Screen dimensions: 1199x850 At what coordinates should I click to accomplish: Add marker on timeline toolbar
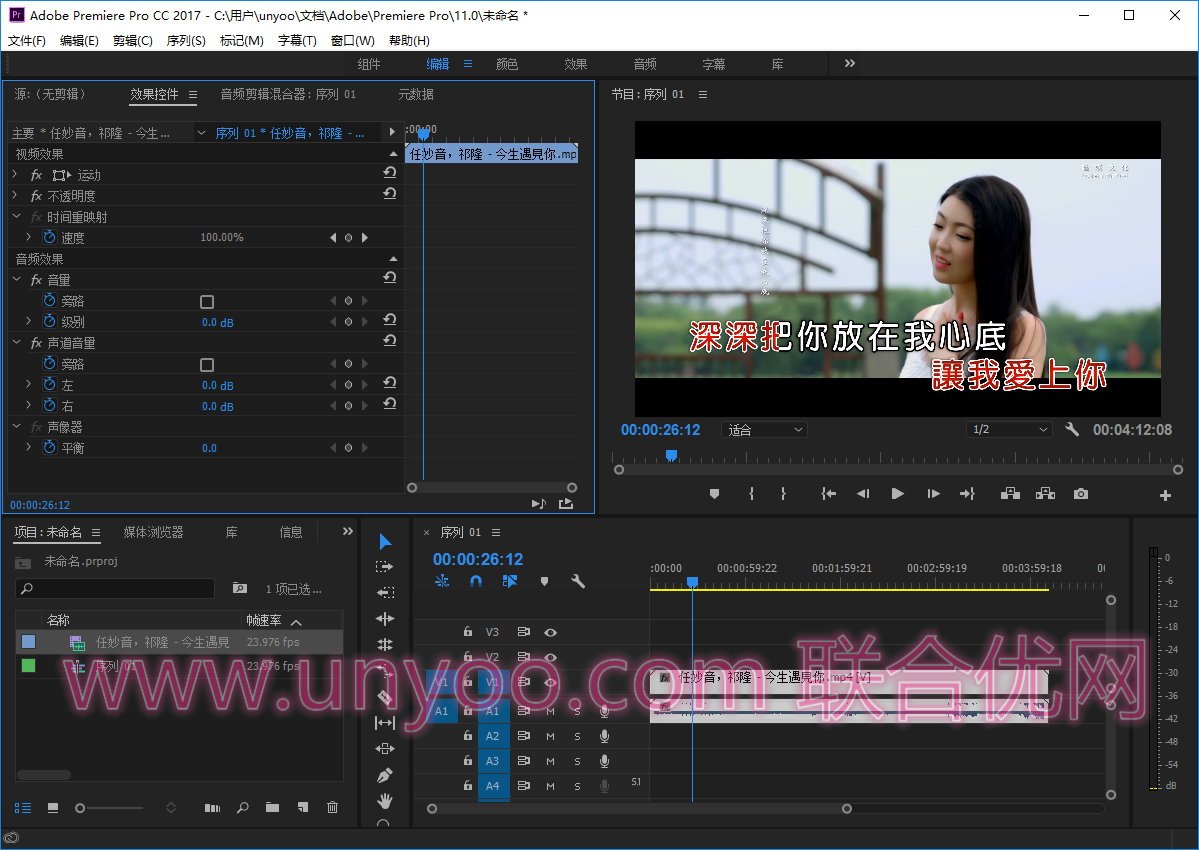point(544,581)
